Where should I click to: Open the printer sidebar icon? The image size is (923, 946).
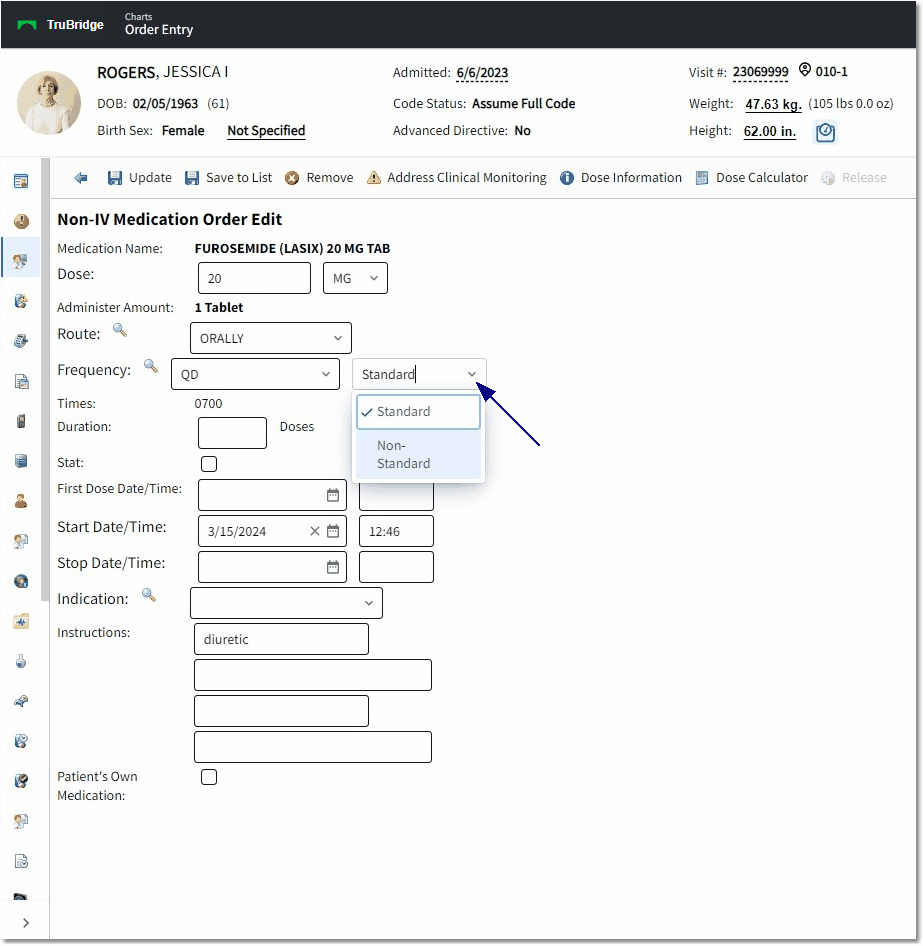click(x=21, y=341)
